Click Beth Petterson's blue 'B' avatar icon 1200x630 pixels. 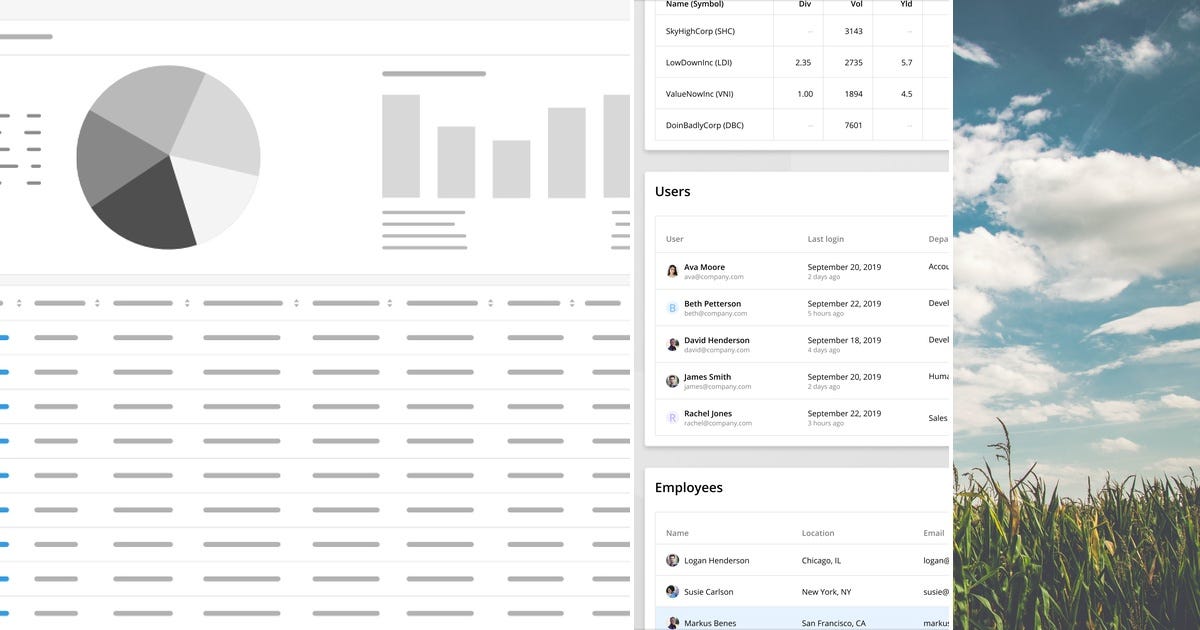[x=672, y=308]
